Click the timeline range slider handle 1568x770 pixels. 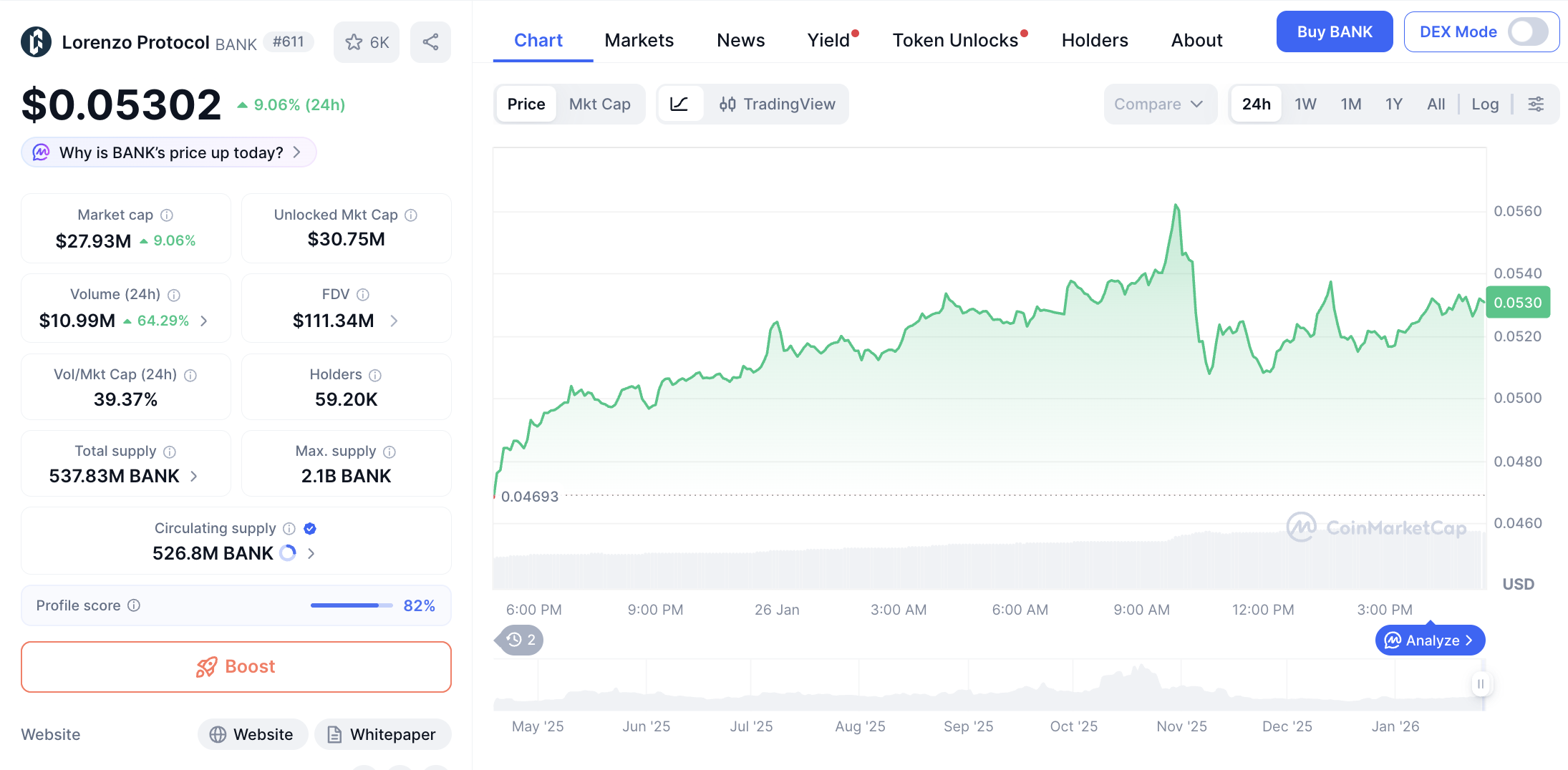(1480, 684)
